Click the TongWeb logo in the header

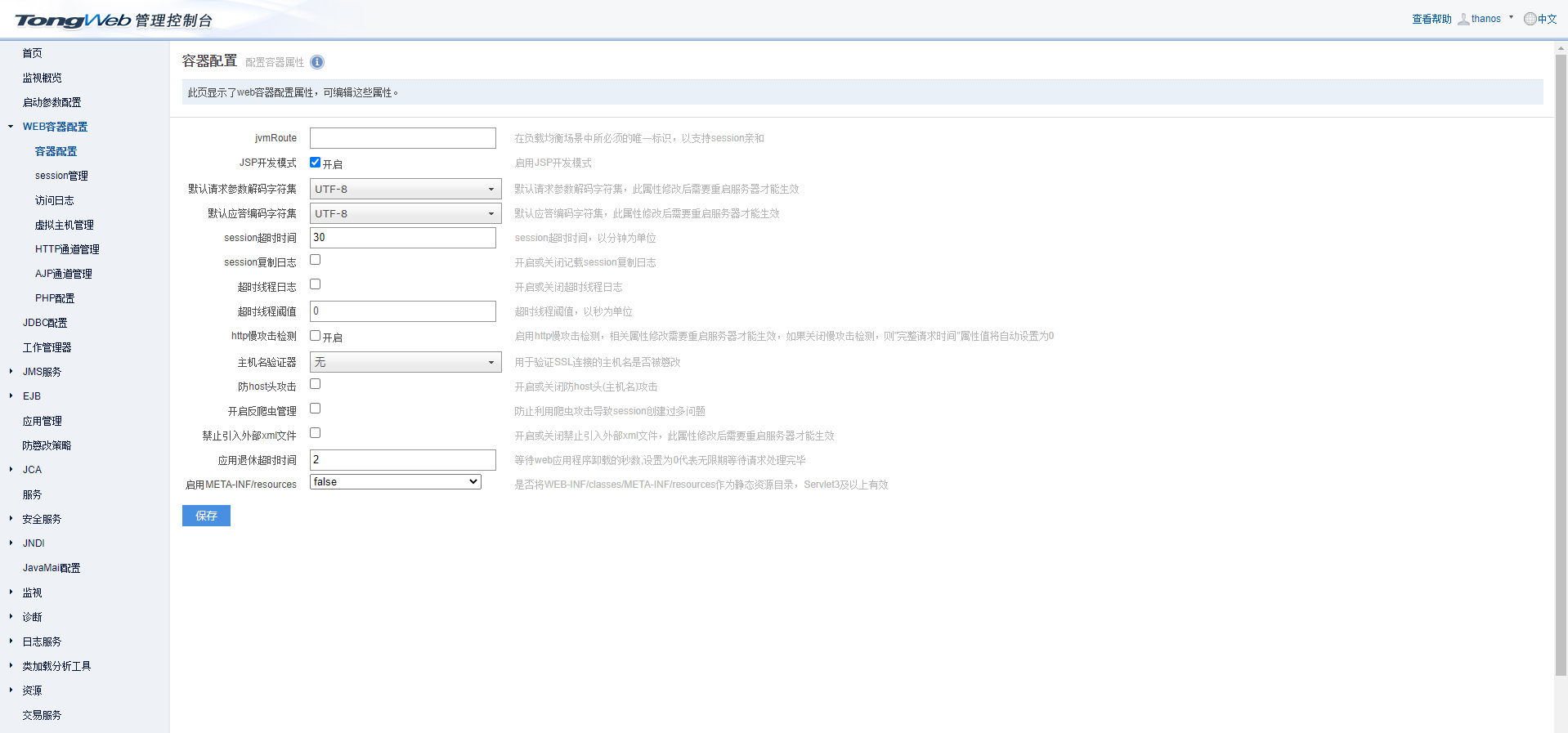[x=74, y=20]
